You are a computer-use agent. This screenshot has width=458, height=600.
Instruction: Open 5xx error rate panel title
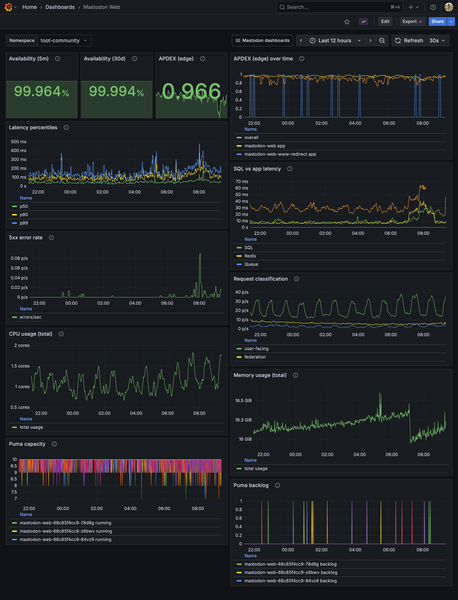pos(26,238)
